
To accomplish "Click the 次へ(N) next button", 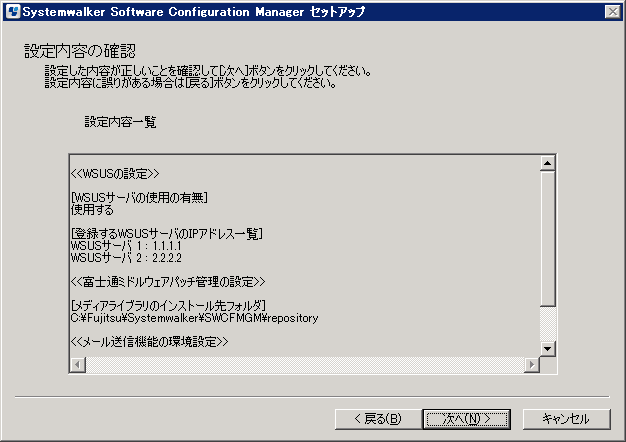I will click(467, 419).
